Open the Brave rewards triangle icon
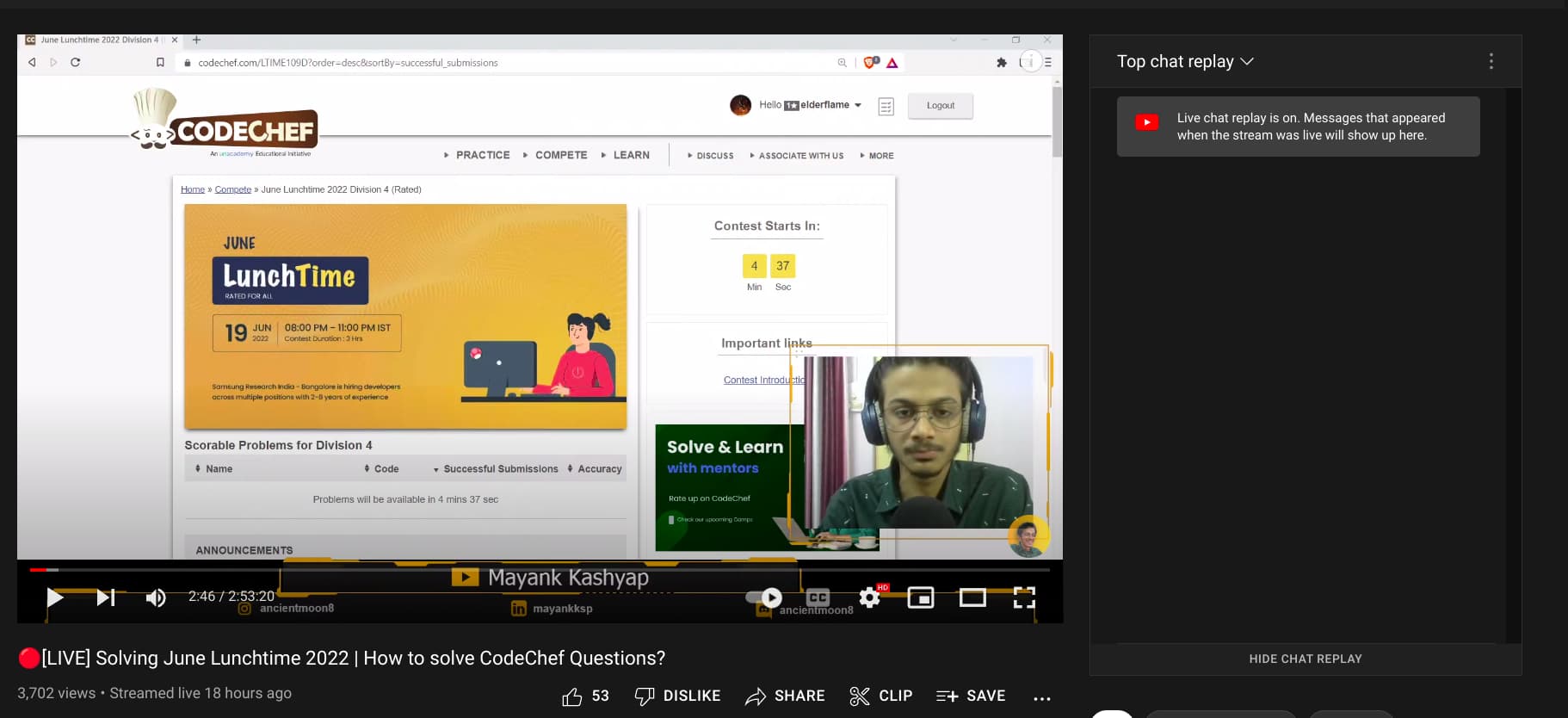 pos(892,63)
